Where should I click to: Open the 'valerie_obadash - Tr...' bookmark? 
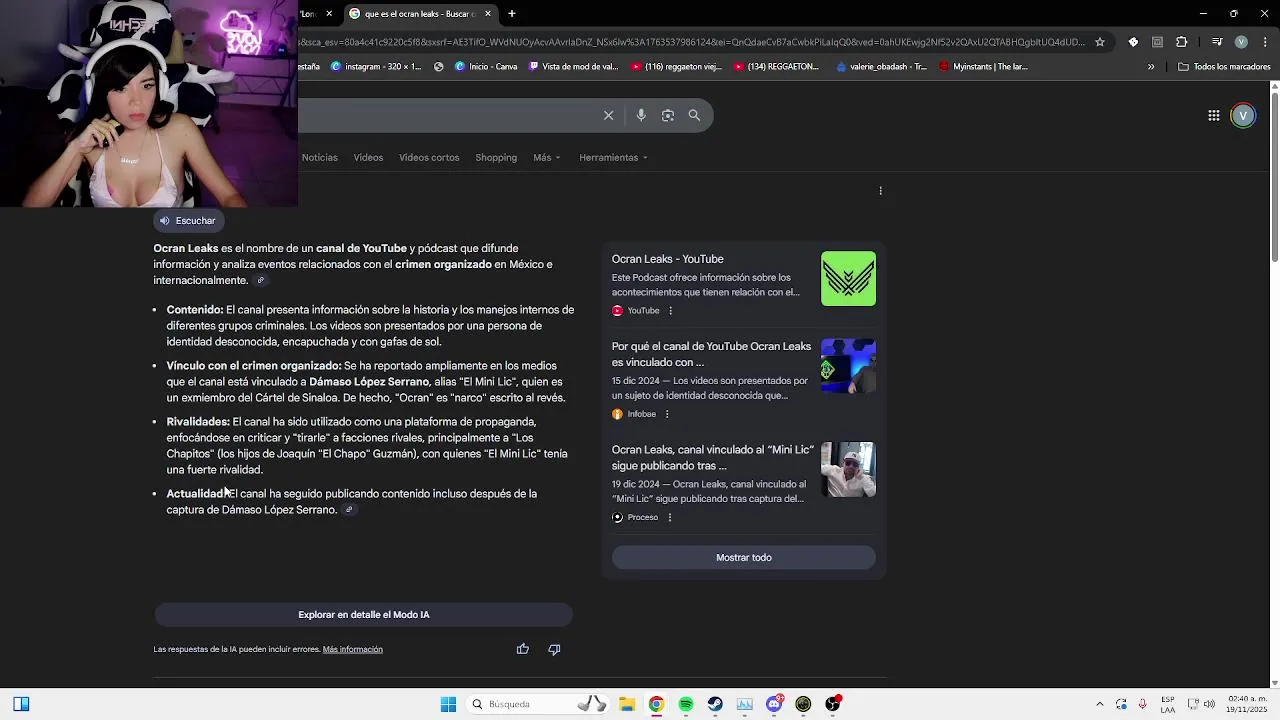pyautogui.click(x=881, y=67)
